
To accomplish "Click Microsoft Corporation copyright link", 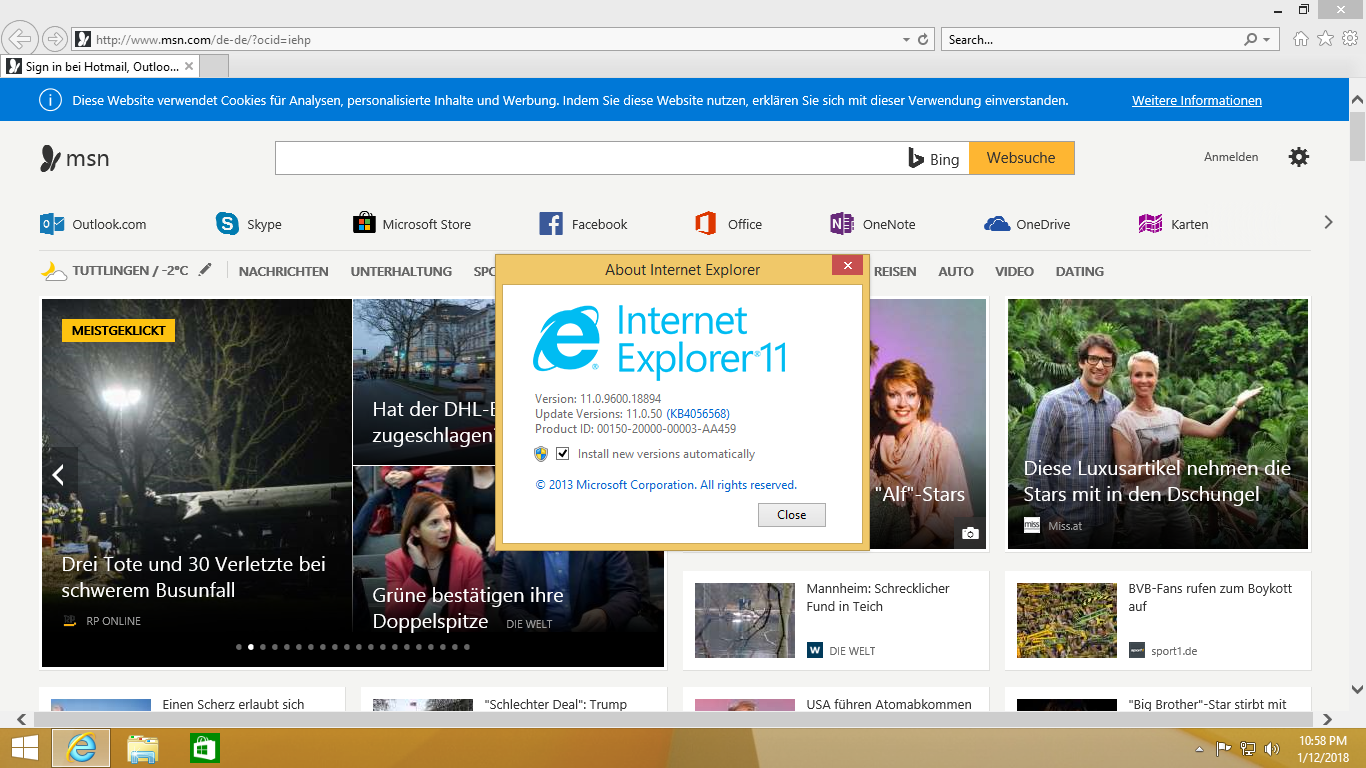I will [666, 485].
